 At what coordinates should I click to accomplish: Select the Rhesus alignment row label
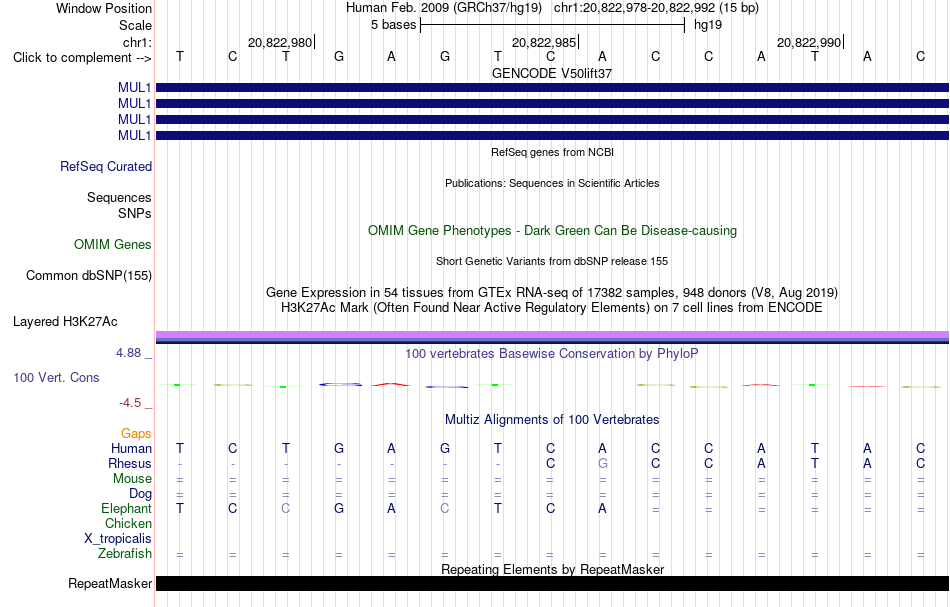pyautogui.click(x=130, y=463)
